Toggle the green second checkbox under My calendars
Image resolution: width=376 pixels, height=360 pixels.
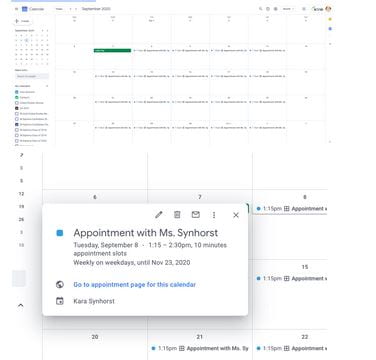coord(17,97)
